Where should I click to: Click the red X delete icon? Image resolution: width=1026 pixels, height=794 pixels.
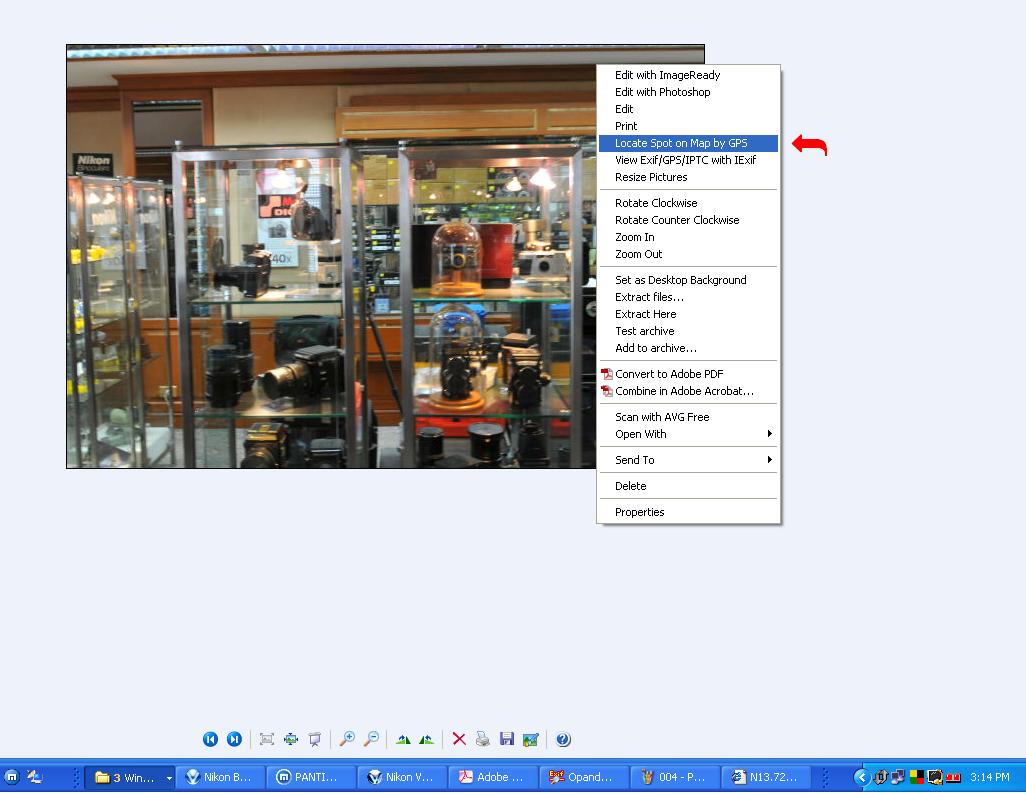tap(459, 739)
